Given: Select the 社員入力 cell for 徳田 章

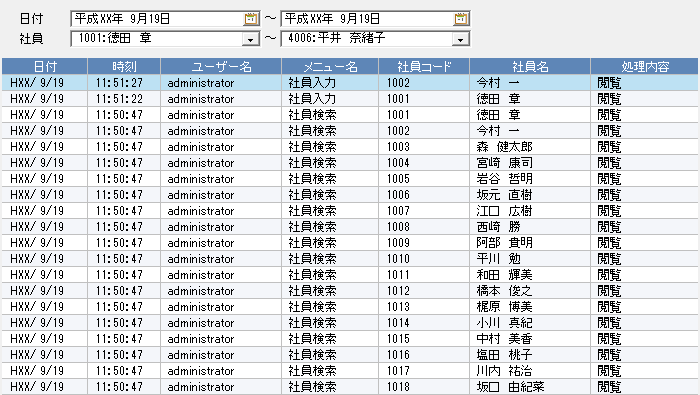Looking at the screenshot, I should pos(330,99).
